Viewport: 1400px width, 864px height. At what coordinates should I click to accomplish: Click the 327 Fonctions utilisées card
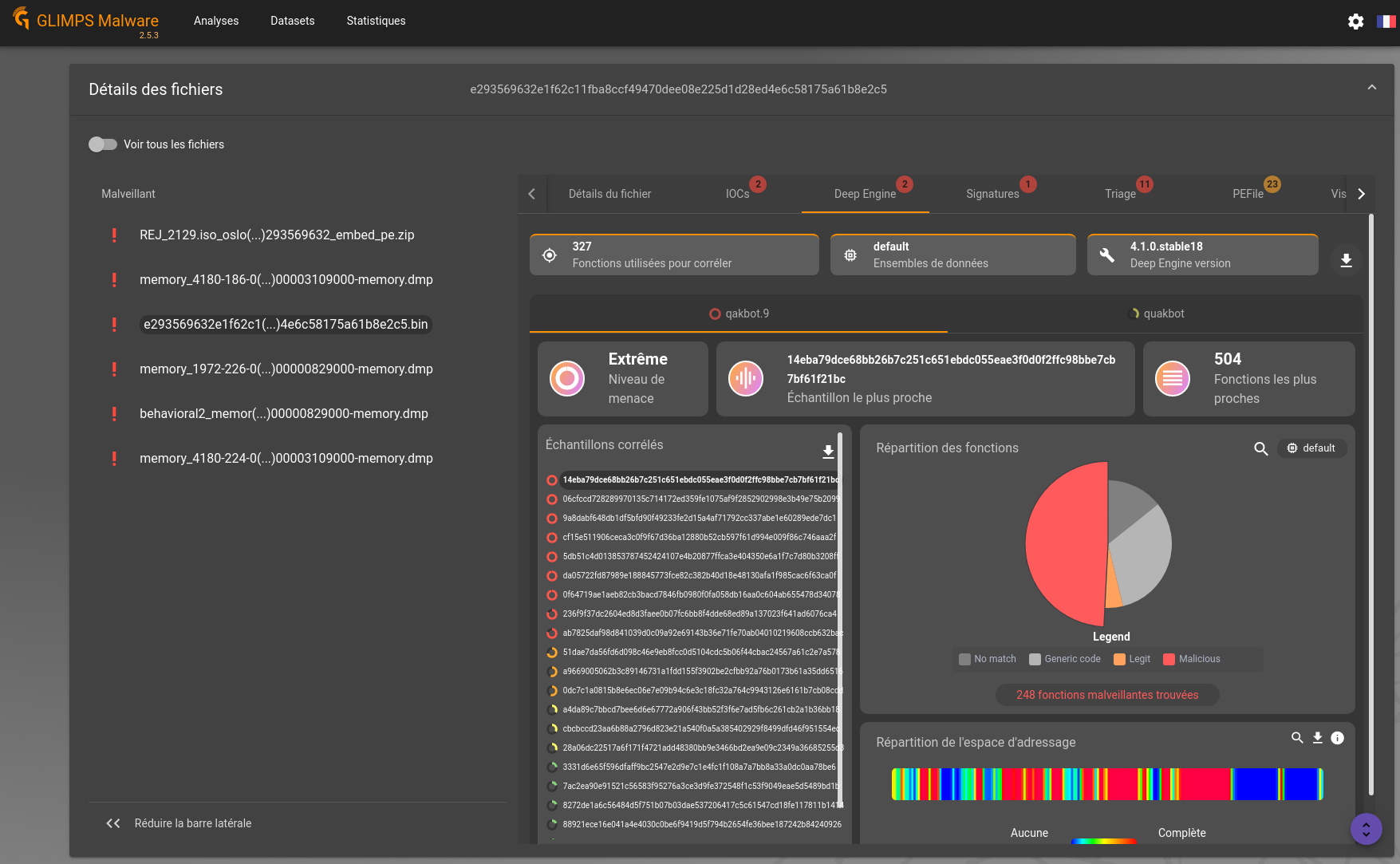pos(674,255)
